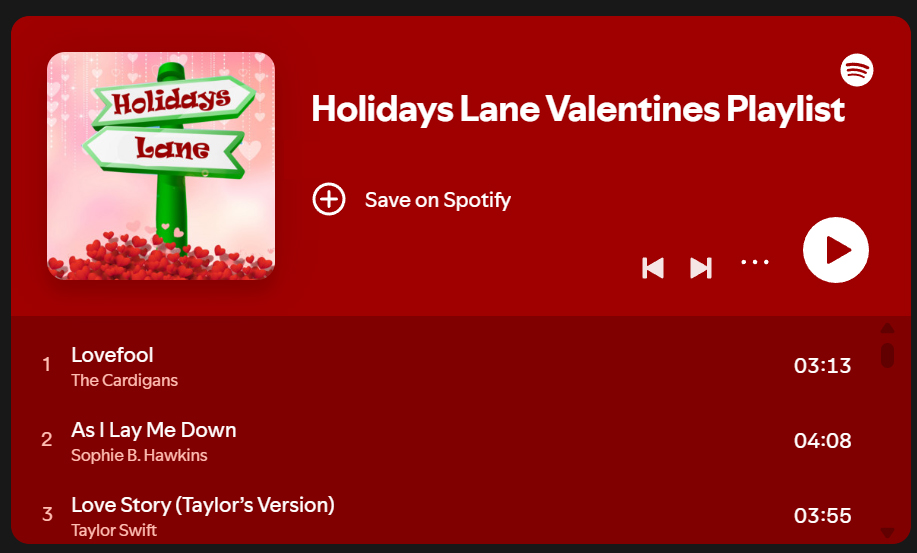Click the track list scrollbar thumb
This screenshot has width=917, height=553.
[x=887, y=354]
